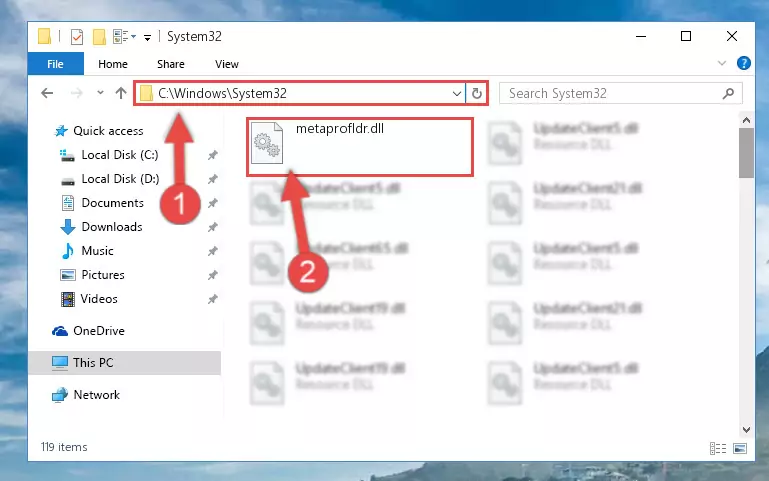Click the Network icon in sidebar
The width and height of the screenshot is (769, 481).
click(60, 395)
